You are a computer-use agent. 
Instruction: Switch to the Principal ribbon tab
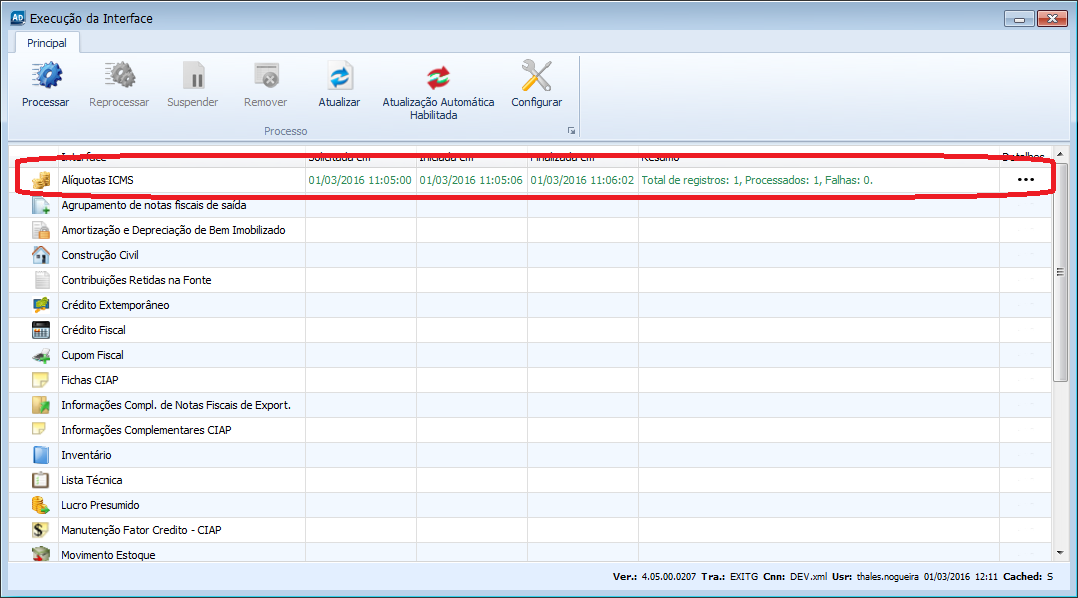pos(47,43)
